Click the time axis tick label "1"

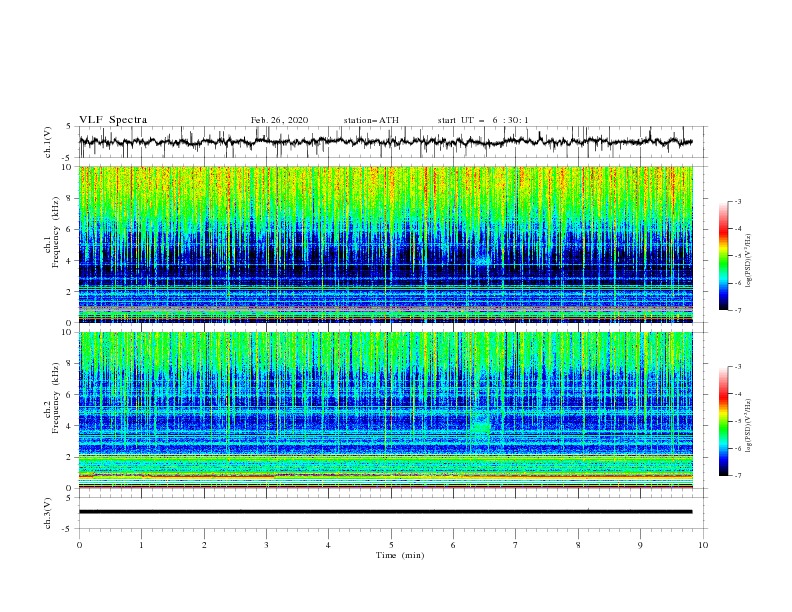(x=141, y=545)
